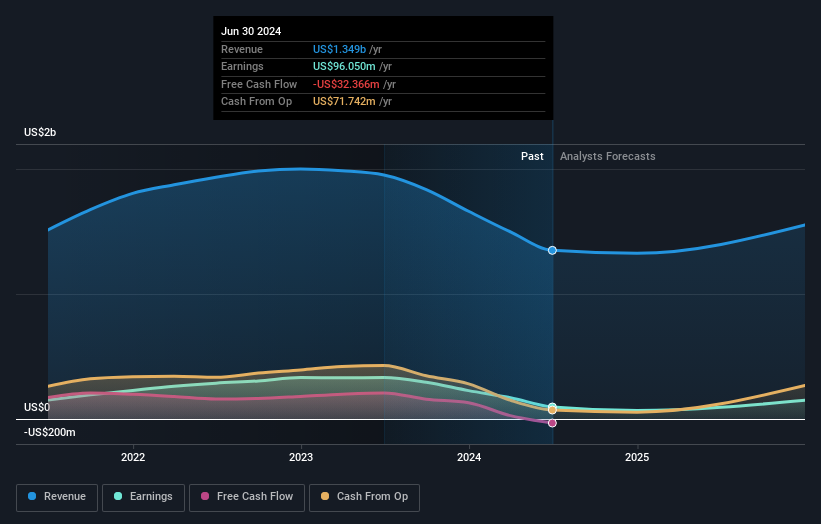Click the US$0 y-axis label
The width and height of the screenshot is (821, 524).
(x=37, y=407)
